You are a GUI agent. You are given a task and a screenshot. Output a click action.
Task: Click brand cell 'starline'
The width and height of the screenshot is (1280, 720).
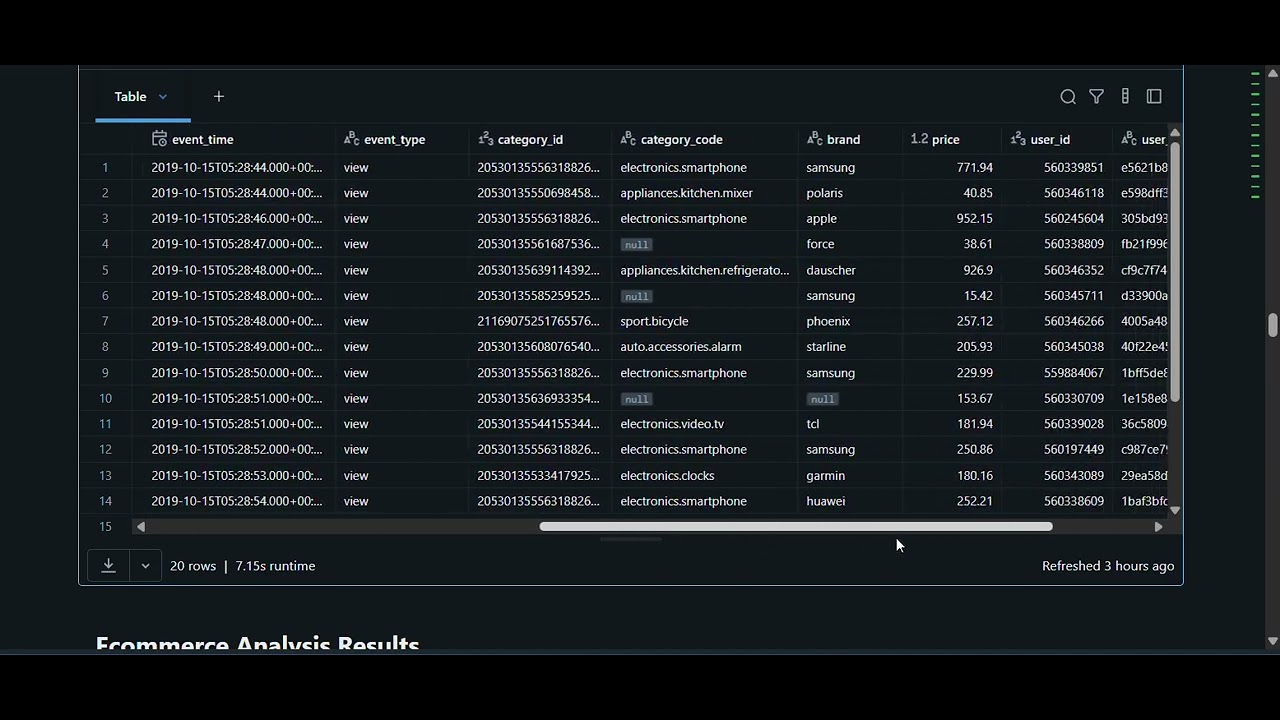tap(826, 347)
